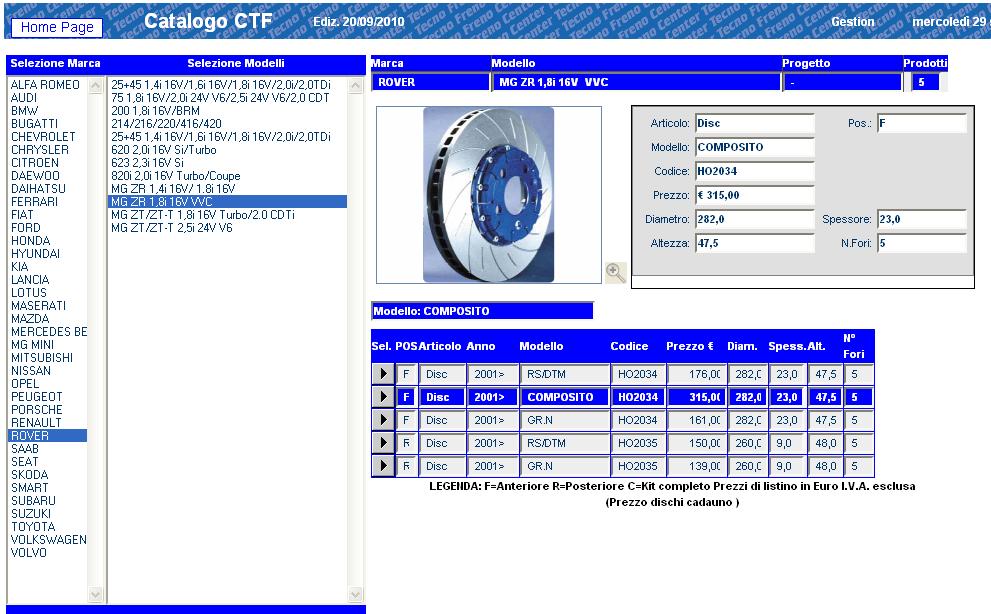Select BUGATTI brand
Viewport: 991px width, 614px height.
[34, 124]
